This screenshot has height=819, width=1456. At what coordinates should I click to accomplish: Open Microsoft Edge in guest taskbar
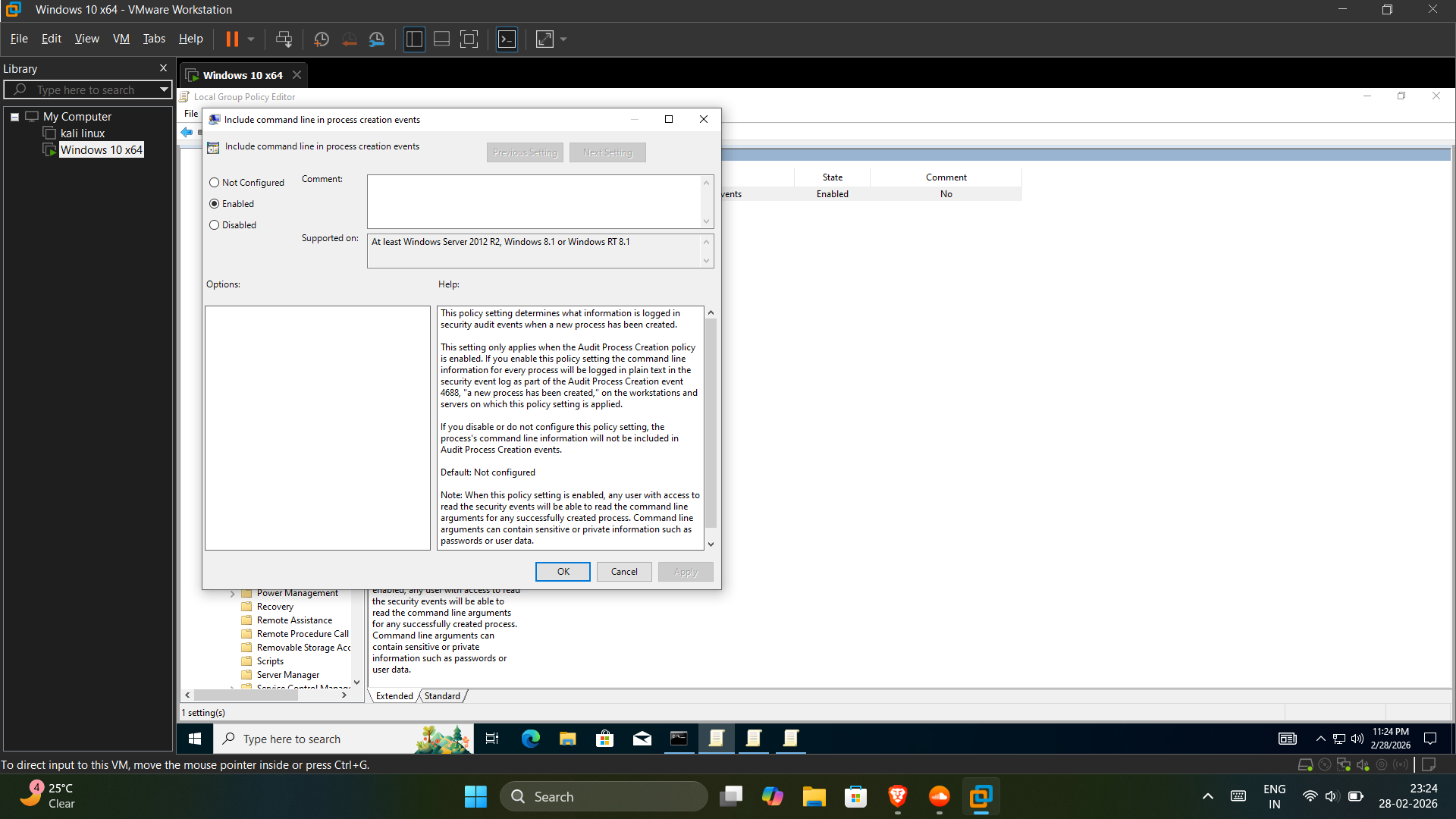coord(530,739)
